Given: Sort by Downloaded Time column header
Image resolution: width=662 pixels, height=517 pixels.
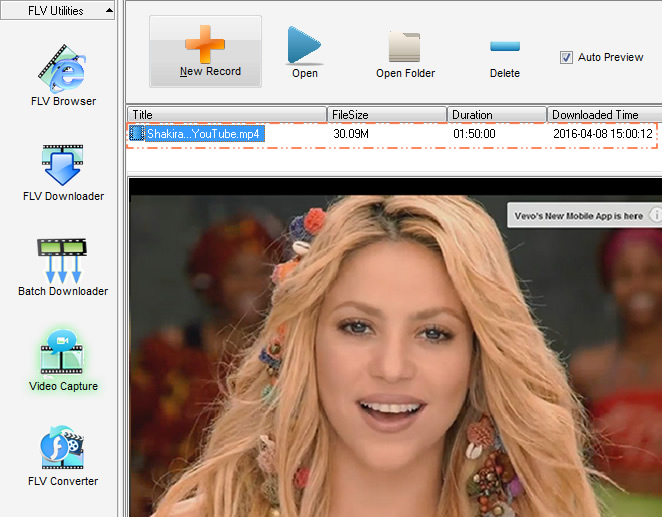Looking at the screenshot, I should (x=603, y=115).
